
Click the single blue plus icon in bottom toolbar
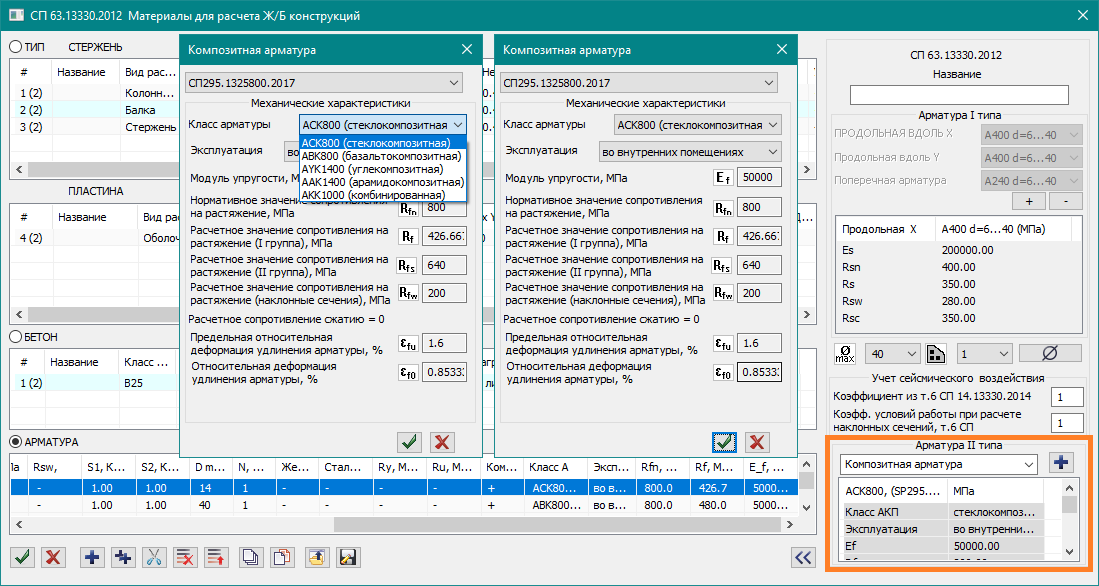pyautogui.click(x=91, y=557)
